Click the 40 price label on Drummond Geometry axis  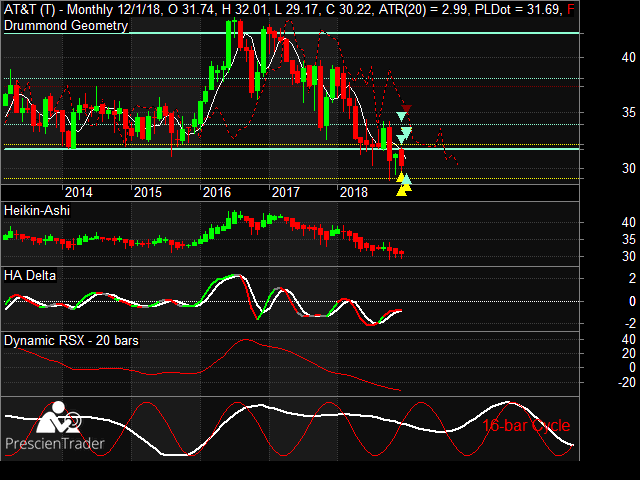629,58
